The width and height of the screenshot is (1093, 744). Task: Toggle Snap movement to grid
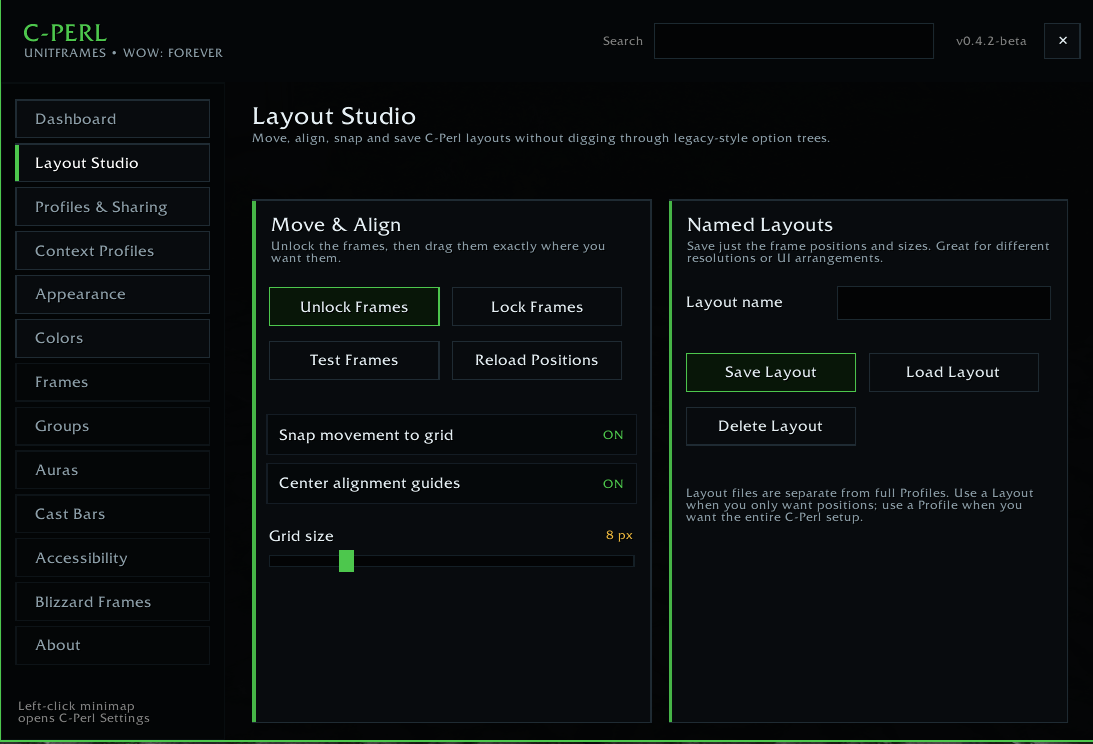point(452,435)
